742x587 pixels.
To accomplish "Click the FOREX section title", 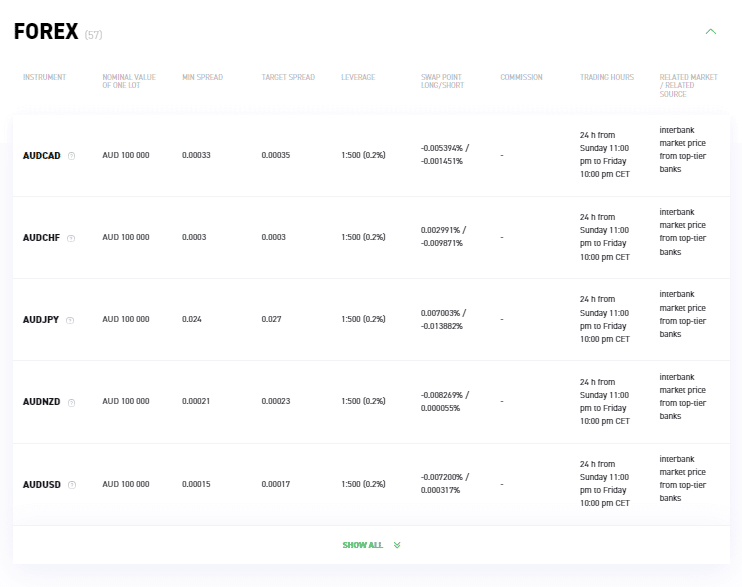I will pyautogui.click(x=46, y=32).
